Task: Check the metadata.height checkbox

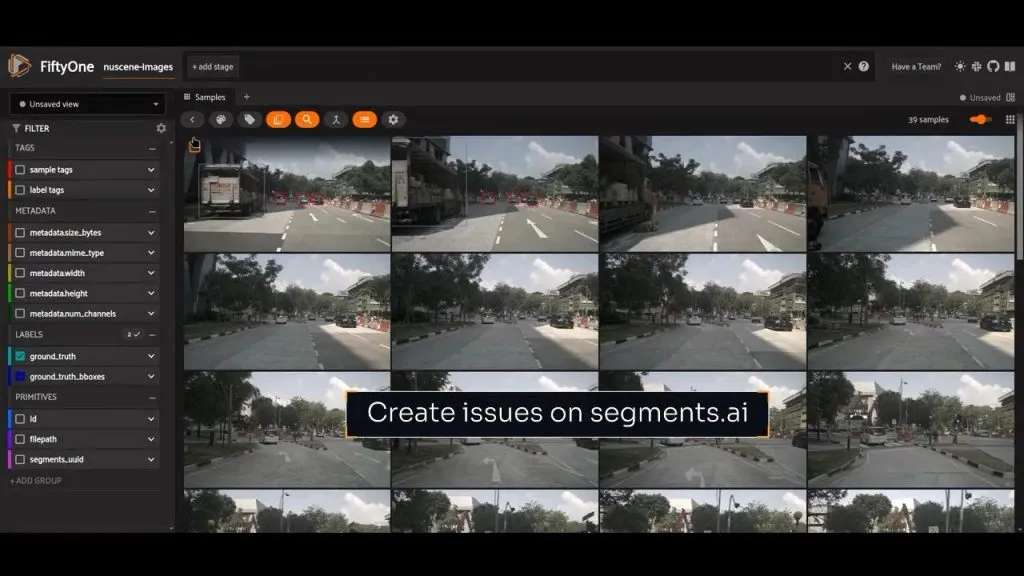Action: (20, 293)
